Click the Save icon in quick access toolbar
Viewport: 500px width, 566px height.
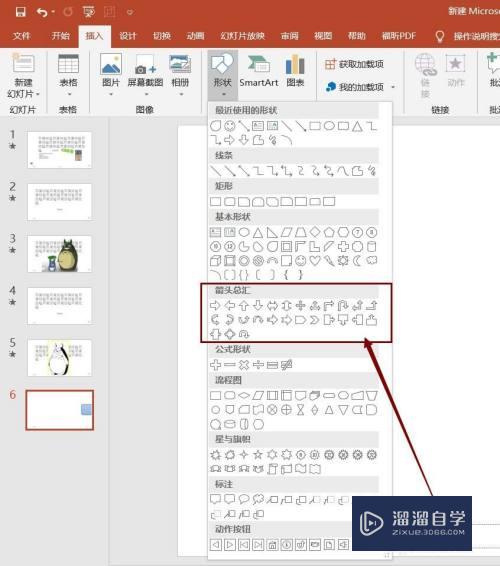point(21,12)
